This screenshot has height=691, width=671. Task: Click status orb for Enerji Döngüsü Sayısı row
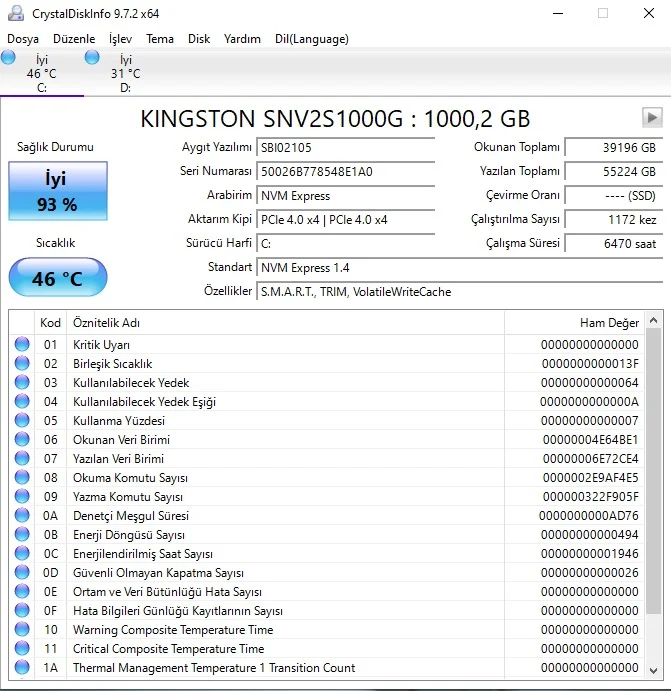(x=22, y=535)
